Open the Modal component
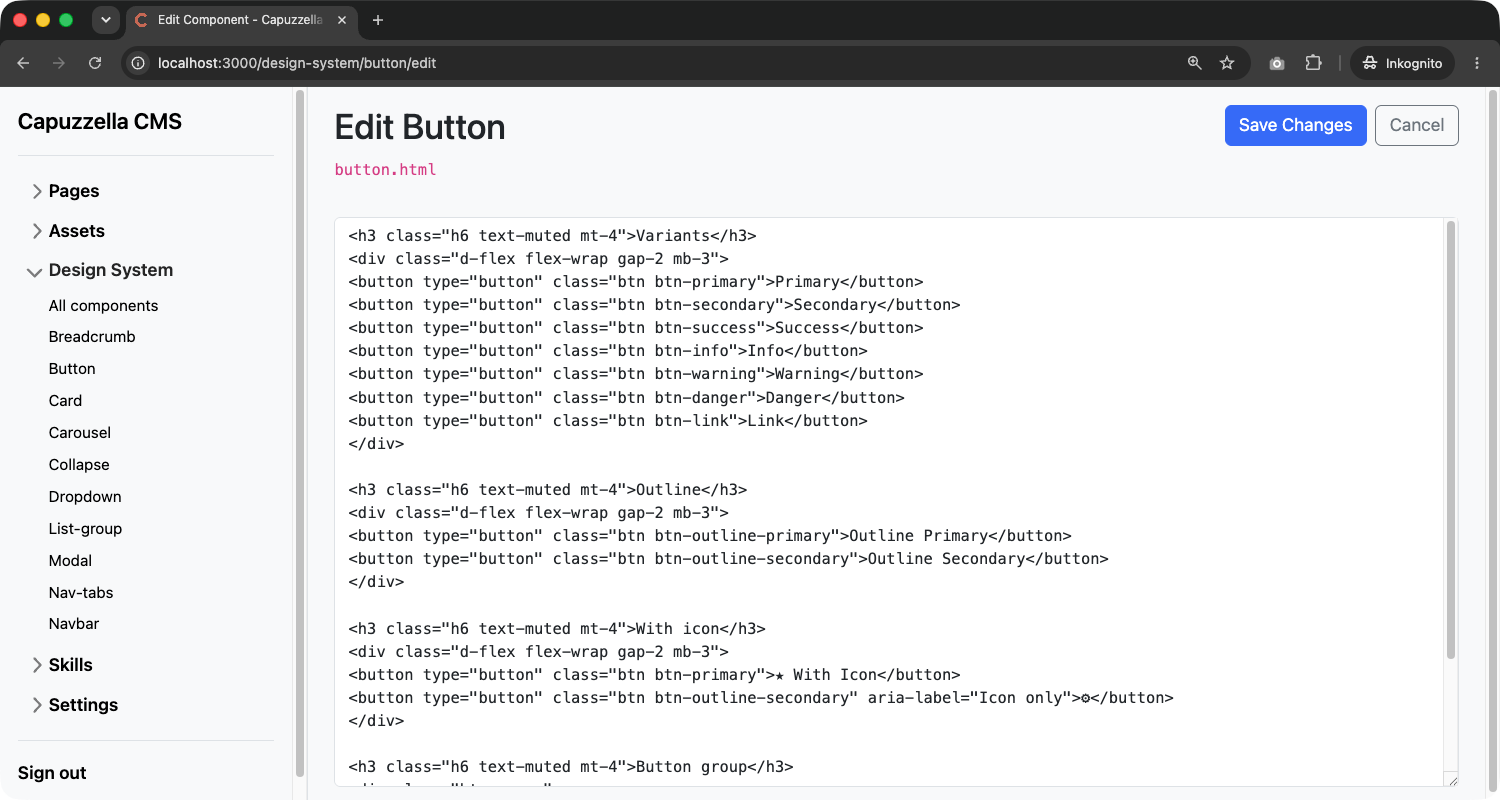The width and height of the screenshot is (1500, 800). (70, 561)
